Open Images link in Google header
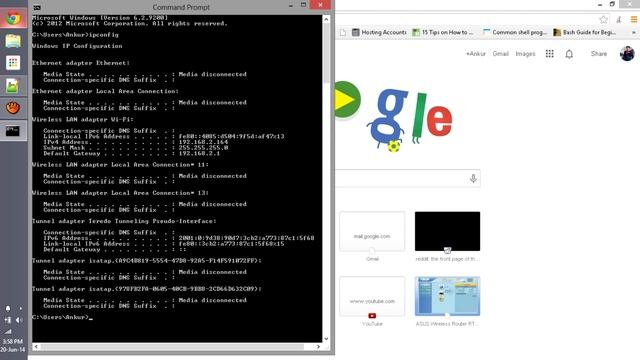 pos(525,54)
